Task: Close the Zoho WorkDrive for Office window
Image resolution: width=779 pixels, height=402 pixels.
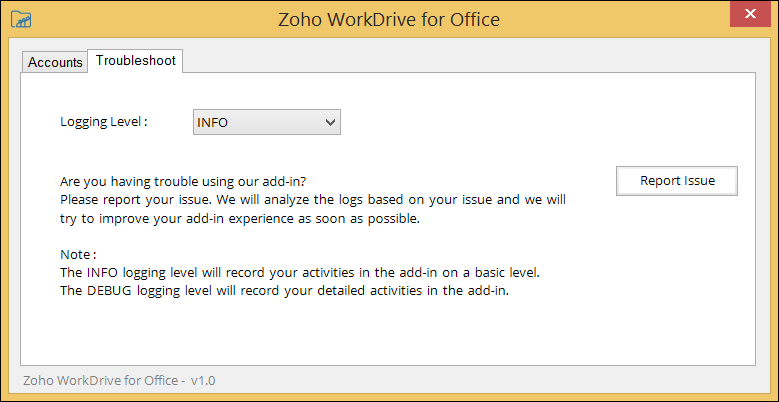Action: tap(749, 15)
